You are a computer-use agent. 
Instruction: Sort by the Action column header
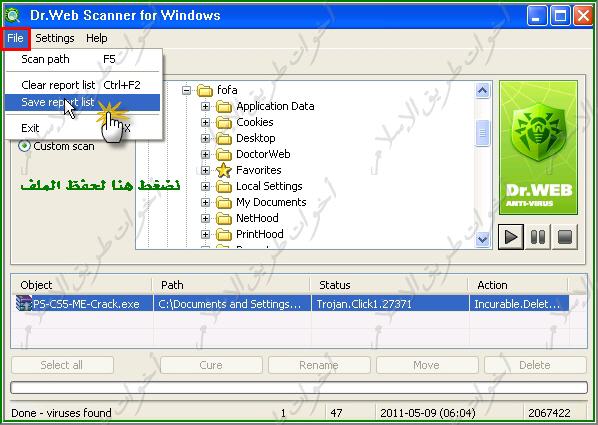[x=518, y=285]
